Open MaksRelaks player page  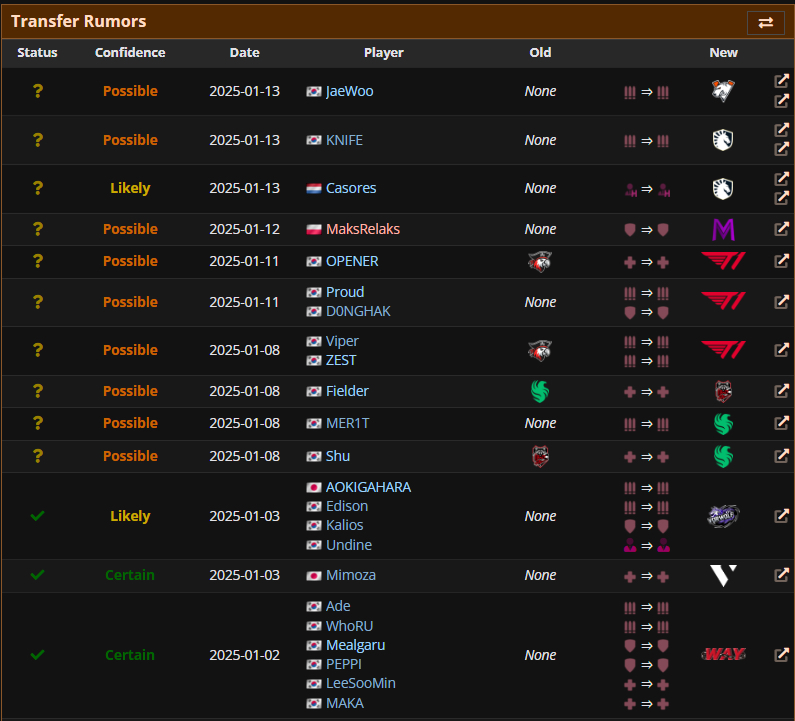[363, 229]
